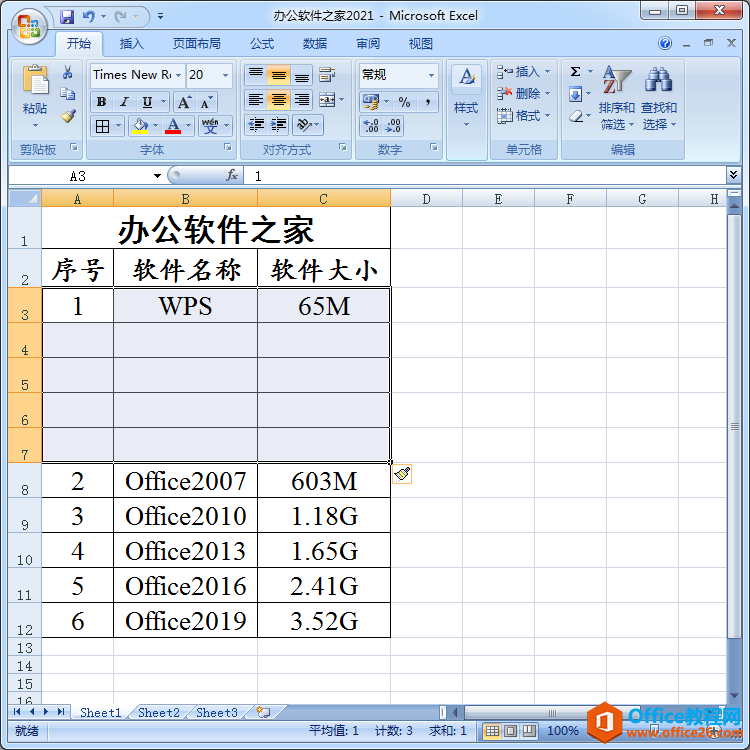Select all cells corner button
This screenshot has width=750, height=750.
[24, 198]
